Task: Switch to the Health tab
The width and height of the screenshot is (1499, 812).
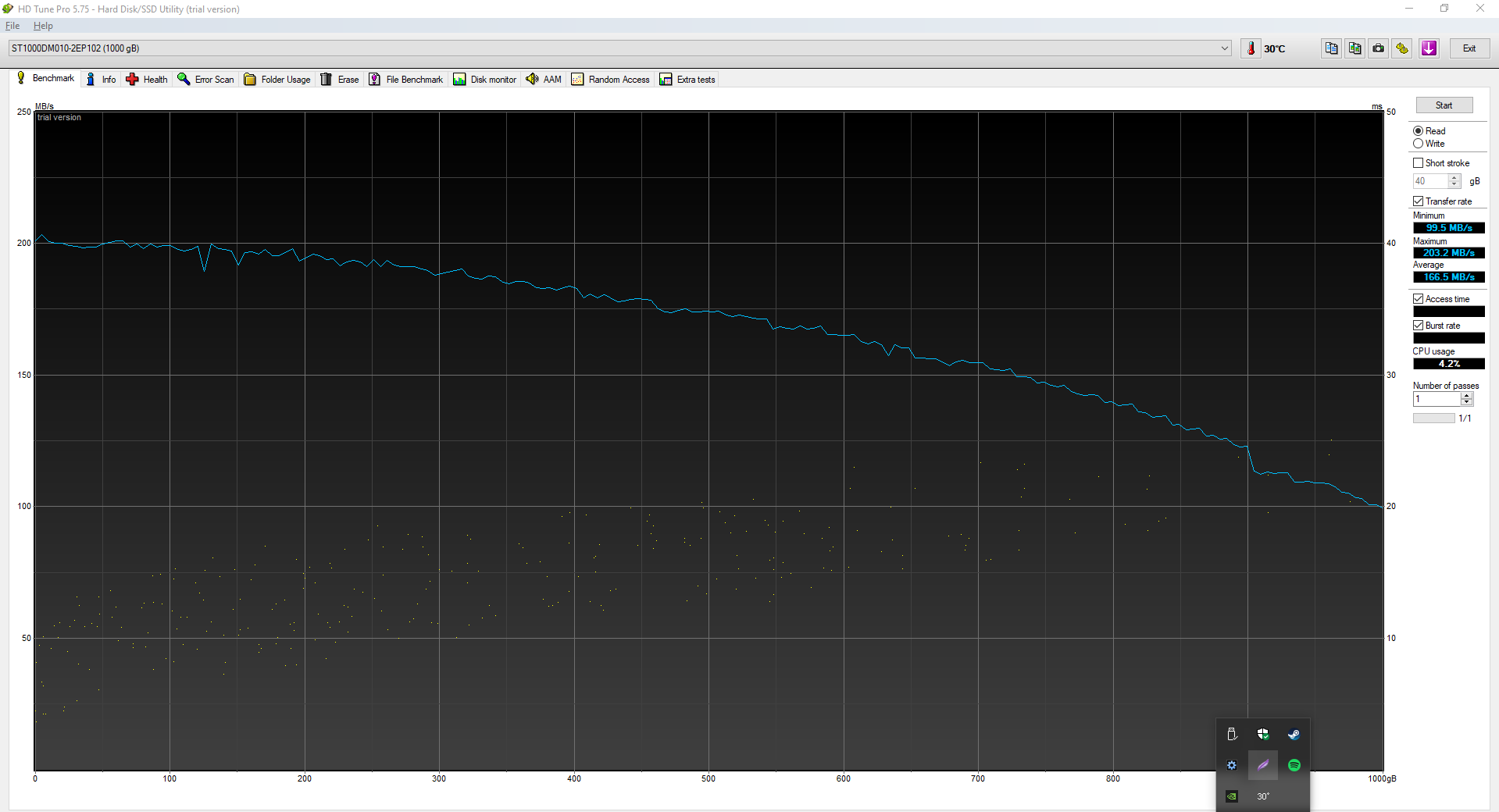Action: click(147, 80)
